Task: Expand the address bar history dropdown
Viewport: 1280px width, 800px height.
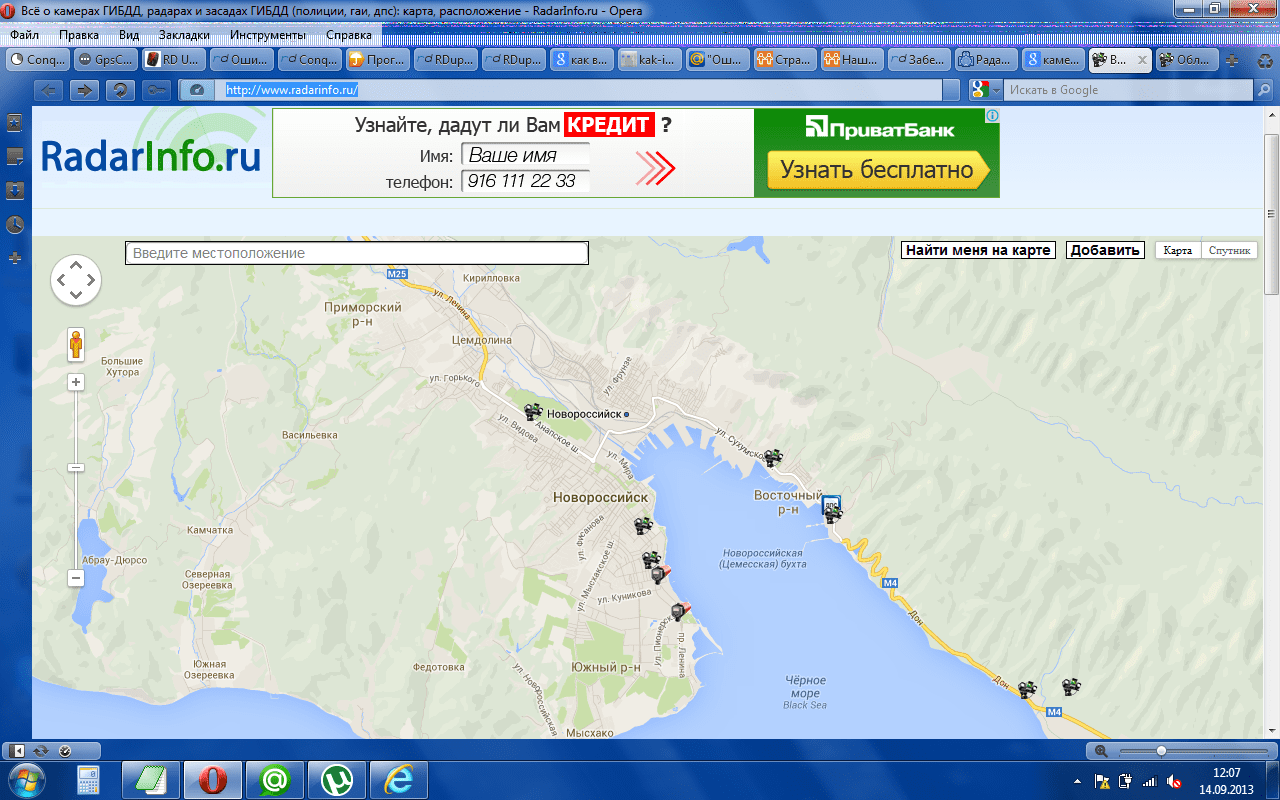Action: pyautogui.click(x=949, y=90)
